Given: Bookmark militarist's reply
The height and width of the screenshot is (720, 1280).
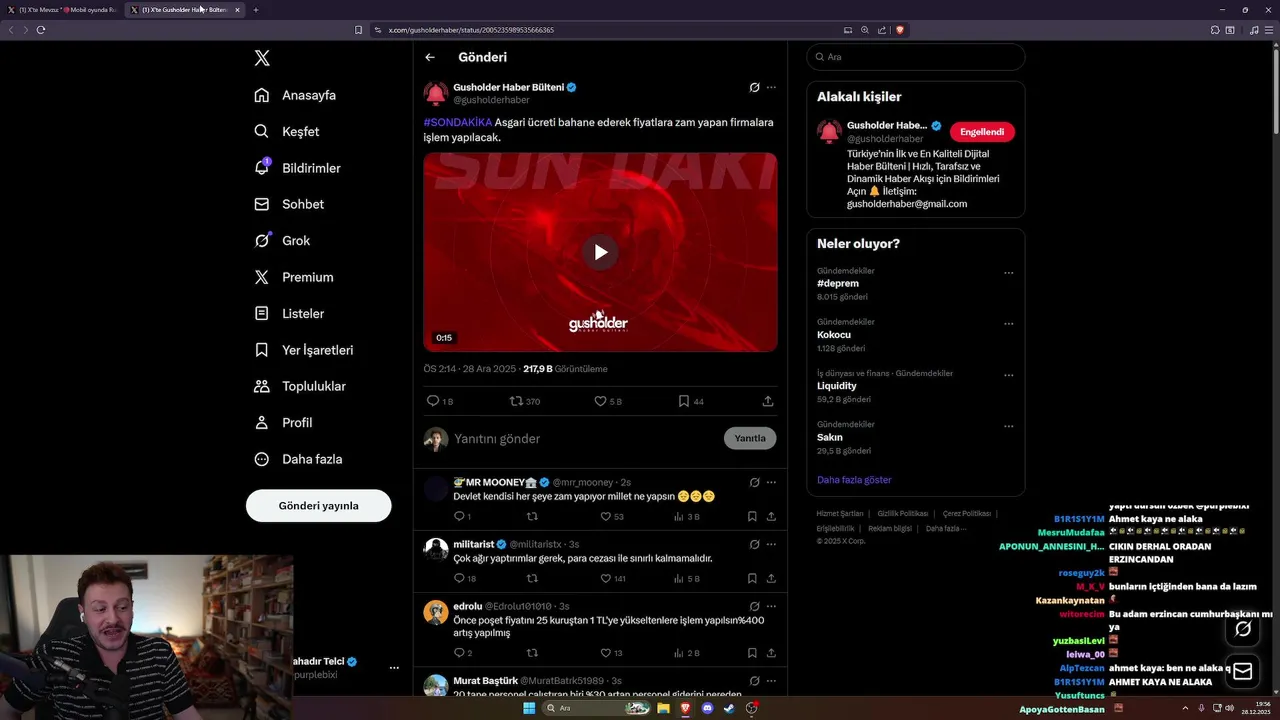Looking at the screenshot, I should tap(752, 579).
